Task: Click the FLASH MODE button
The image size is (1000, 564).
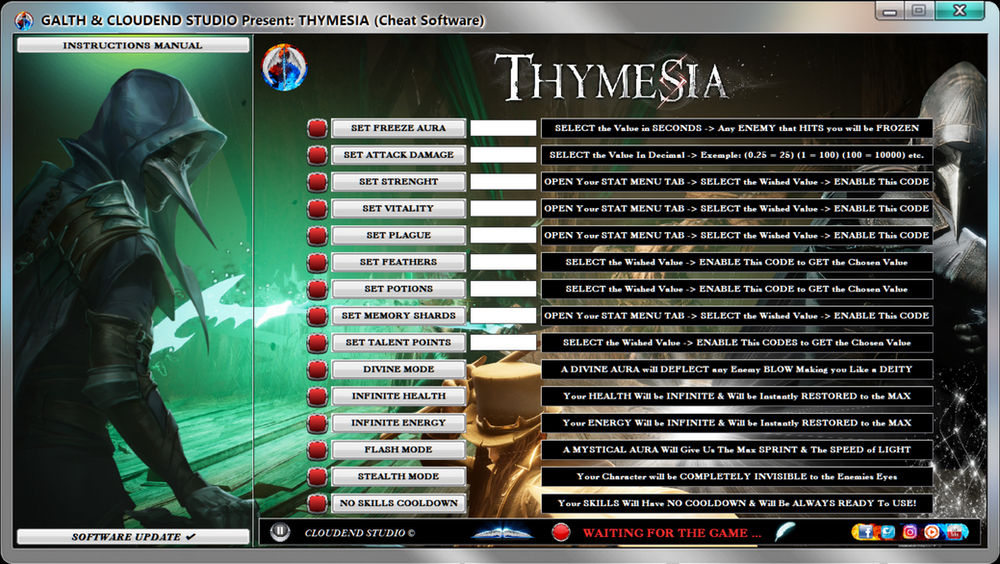Action: tap(399, 449)
